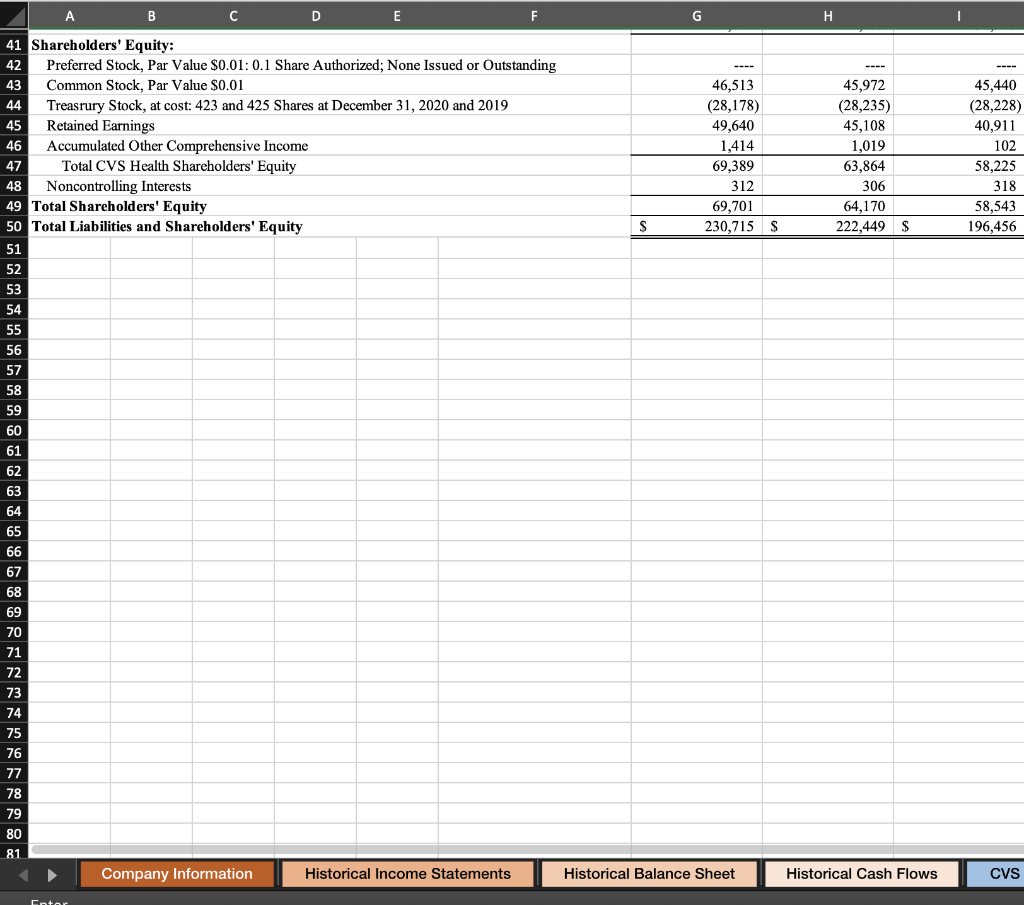Select row 50 by its row number
This screenshot has width=1024, height=905.
coord(13,226)
